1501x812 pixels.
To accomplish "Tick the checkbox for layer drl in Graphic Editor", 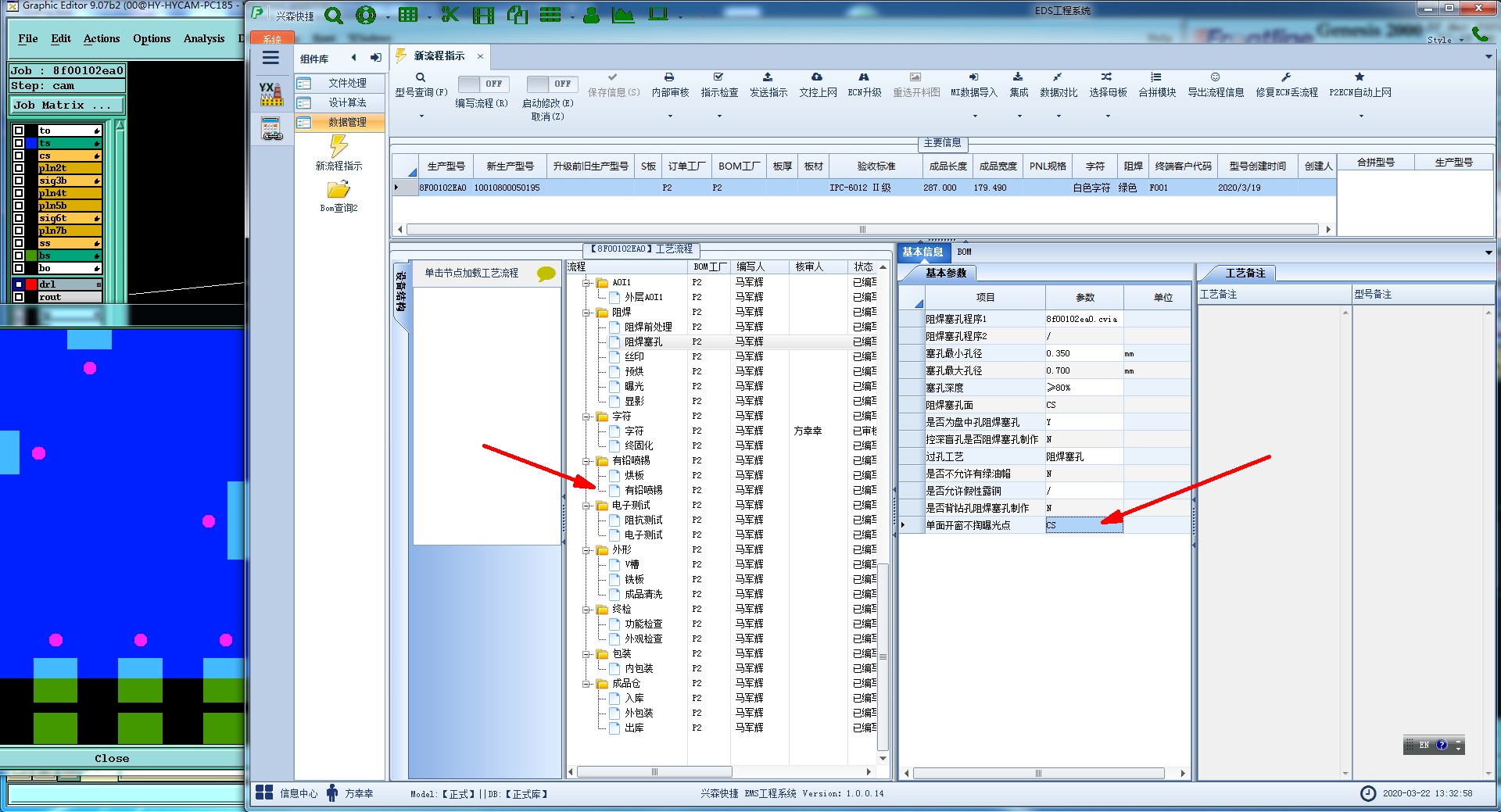I will (19, 284).
